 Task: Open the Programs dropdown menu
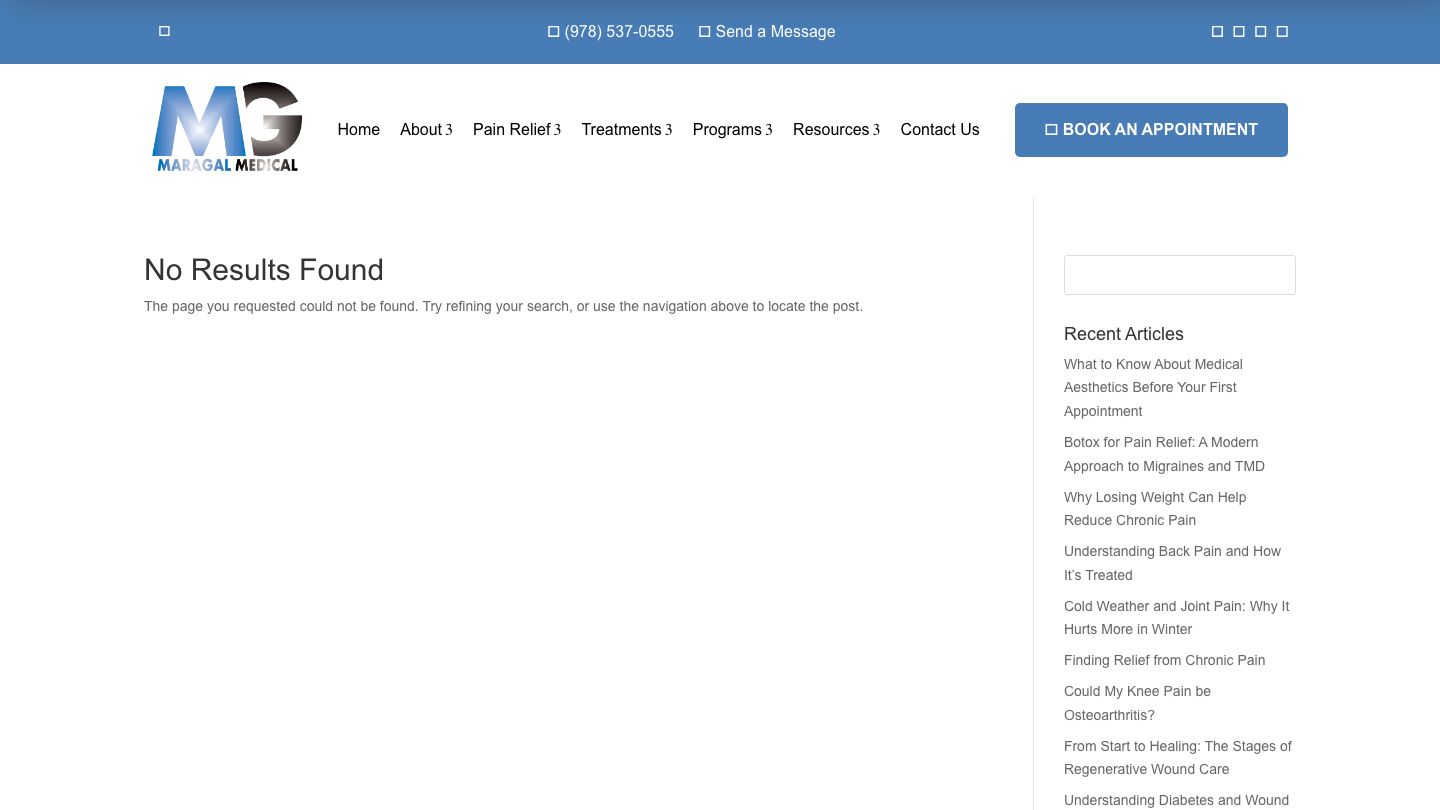click(x=732, y=130)
